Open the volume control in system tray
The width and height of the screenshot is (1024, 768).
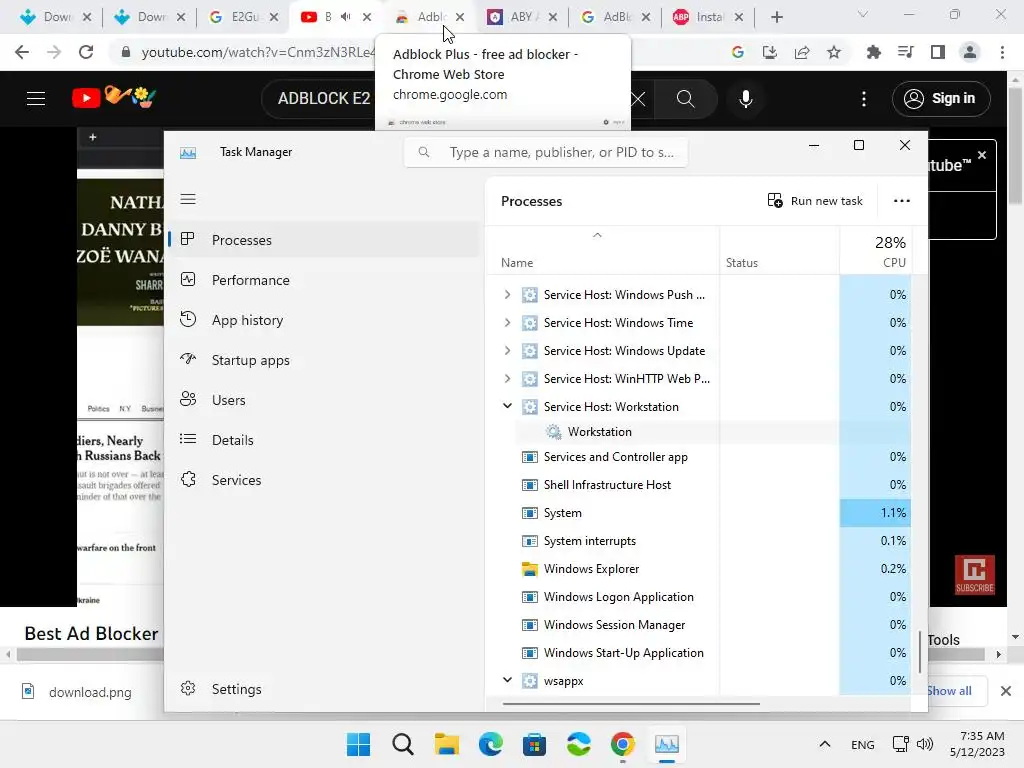tap(925, 744)
